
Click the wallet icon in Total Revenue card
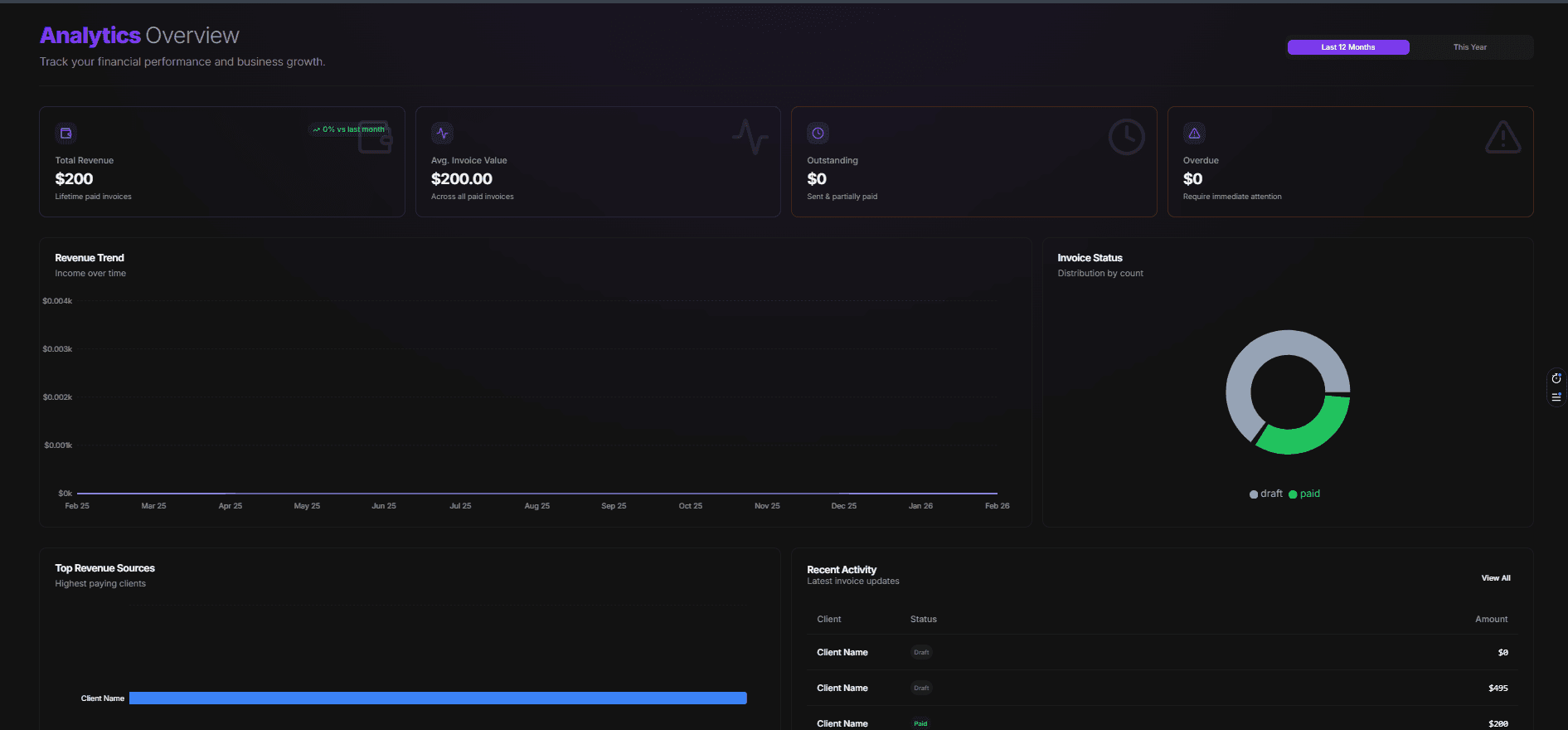[x=66, y=133]
